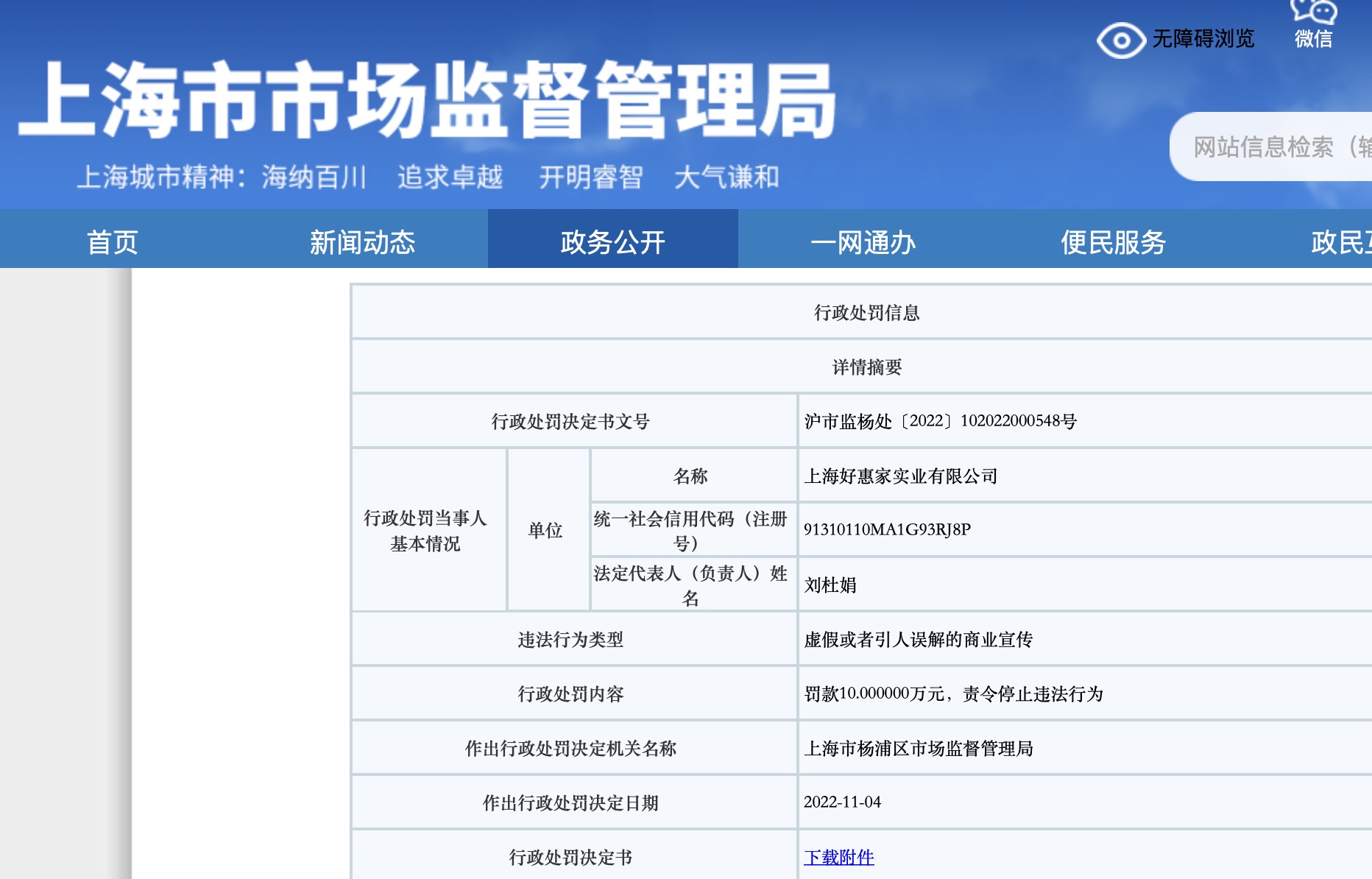Click the 上海市市场监督管理局 site title

[427, 101]
